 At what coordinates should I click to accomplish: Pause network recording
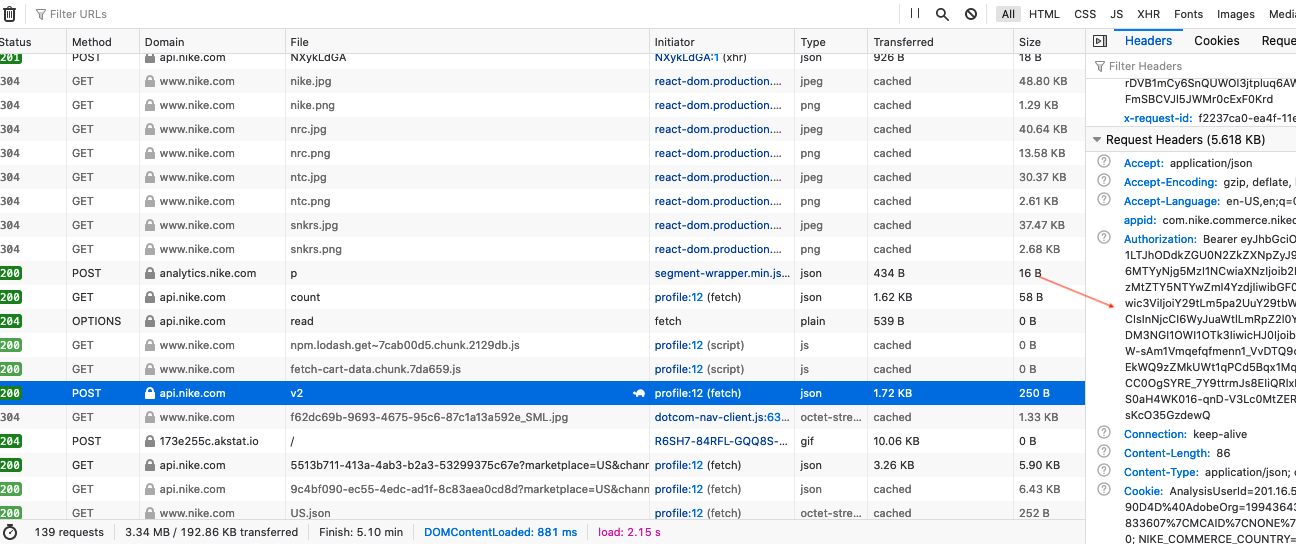[915, 14]
